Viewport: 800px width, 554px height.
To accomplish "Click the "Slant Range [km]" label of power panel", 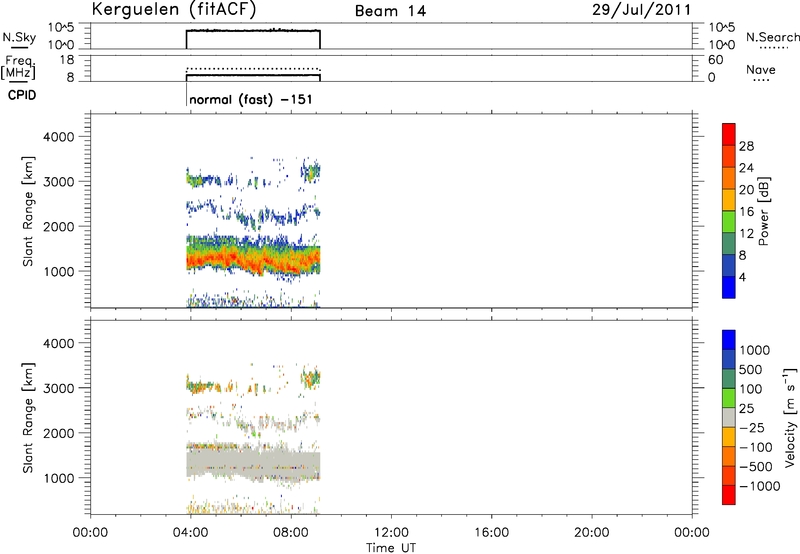I will pyautogui.click(x=28, y=211).
